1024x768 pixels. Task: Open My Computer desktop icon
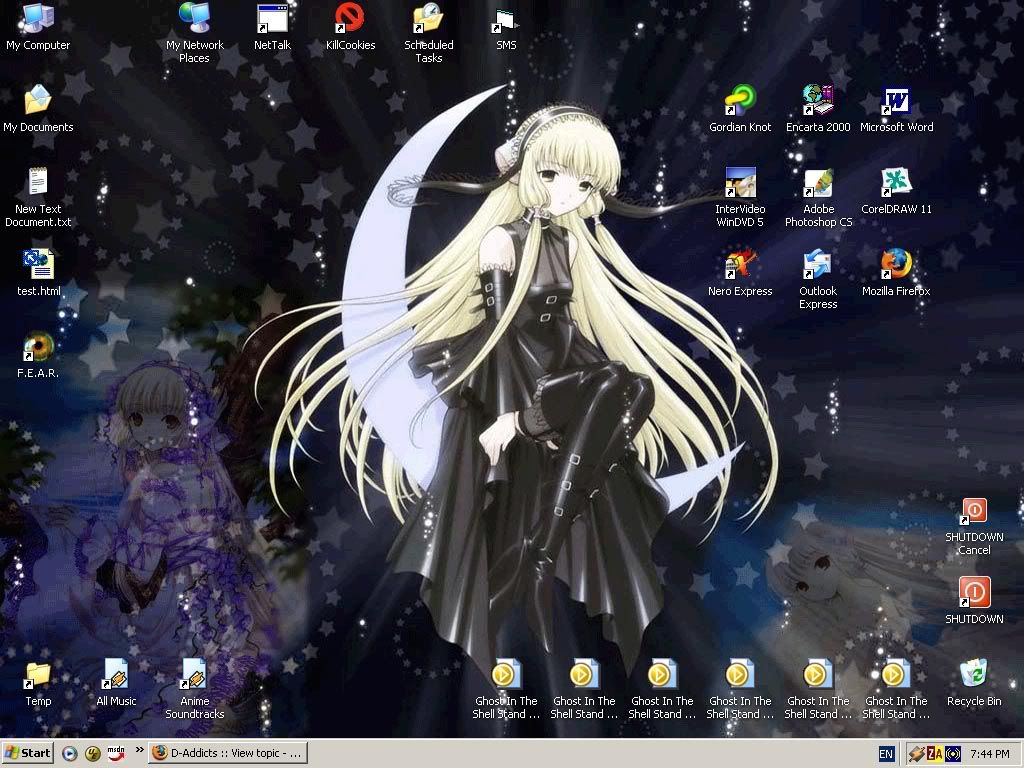click(38, 27)
